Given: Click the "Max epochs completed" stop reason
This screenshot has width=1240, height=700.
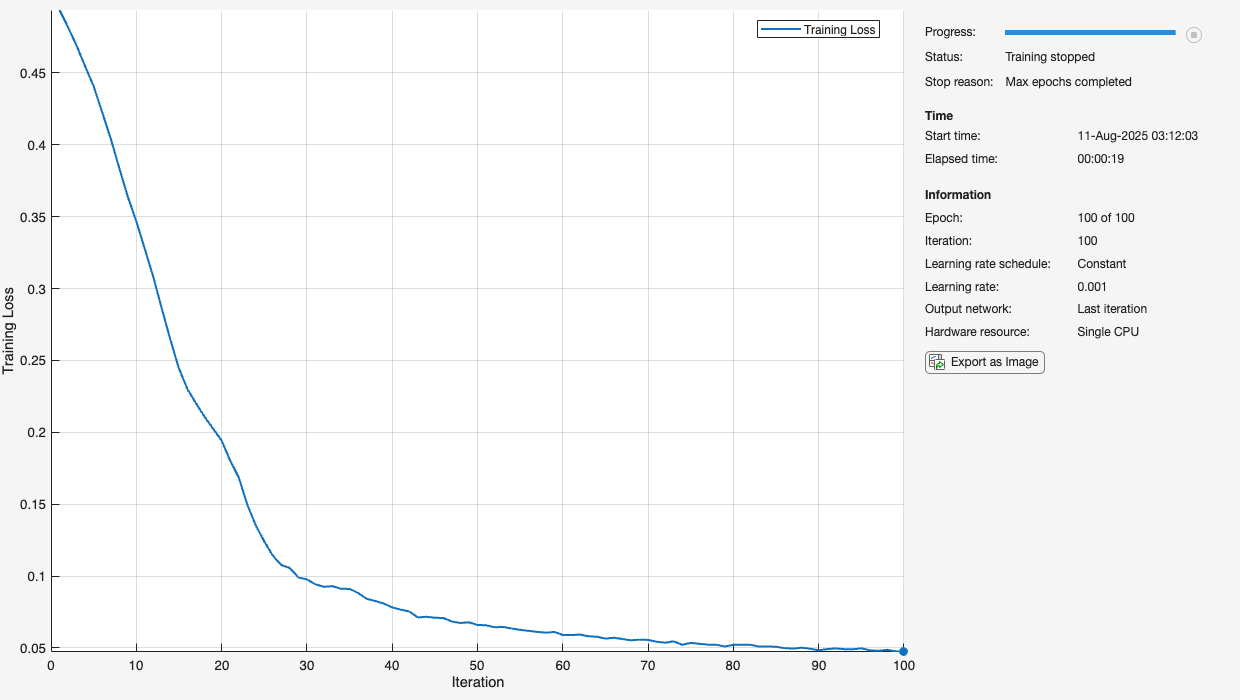Looking at the screenshot, I should tap(1068, 82).
